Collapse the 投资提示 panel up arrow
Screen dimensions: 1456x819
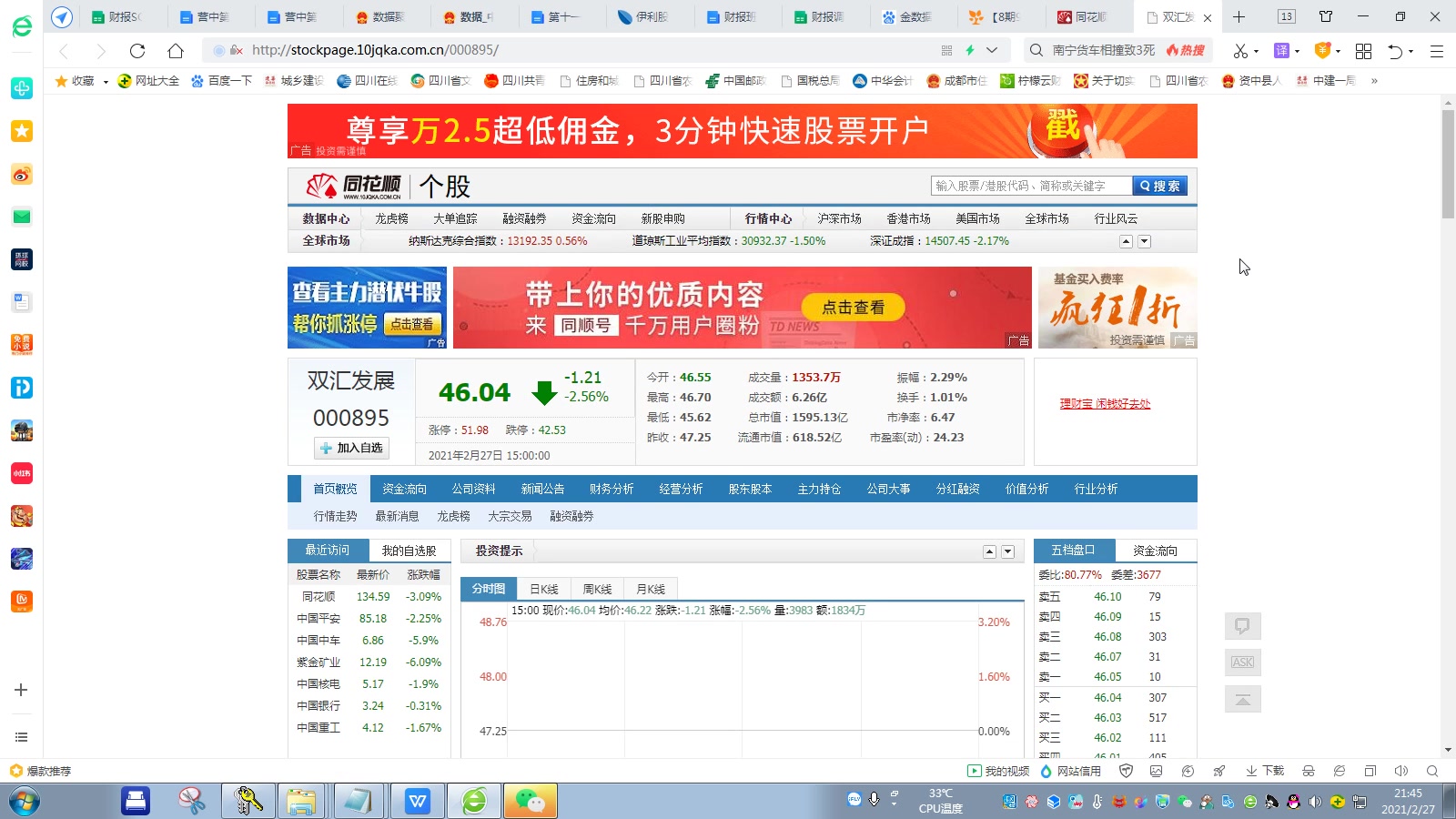point(989,551)
